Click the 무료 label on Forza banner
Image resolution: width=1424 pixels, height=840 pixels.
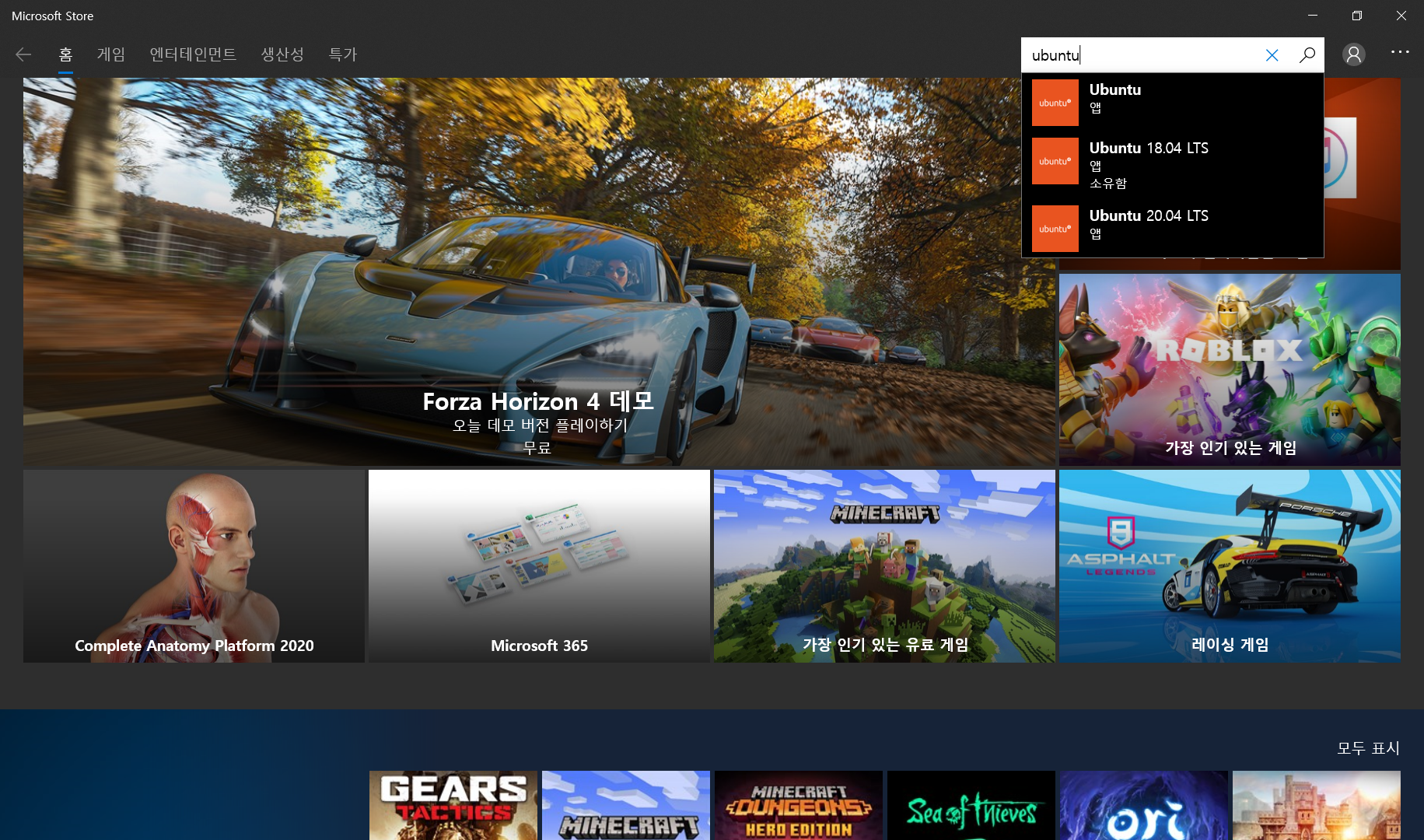pos(537,448)
